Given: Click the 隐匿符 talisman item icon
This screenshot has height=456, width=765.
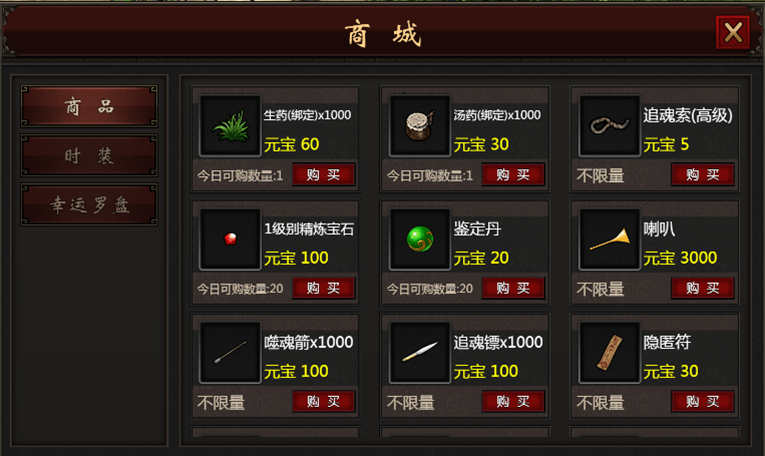Looking at the screenshot, I should [x=609, y=352].
